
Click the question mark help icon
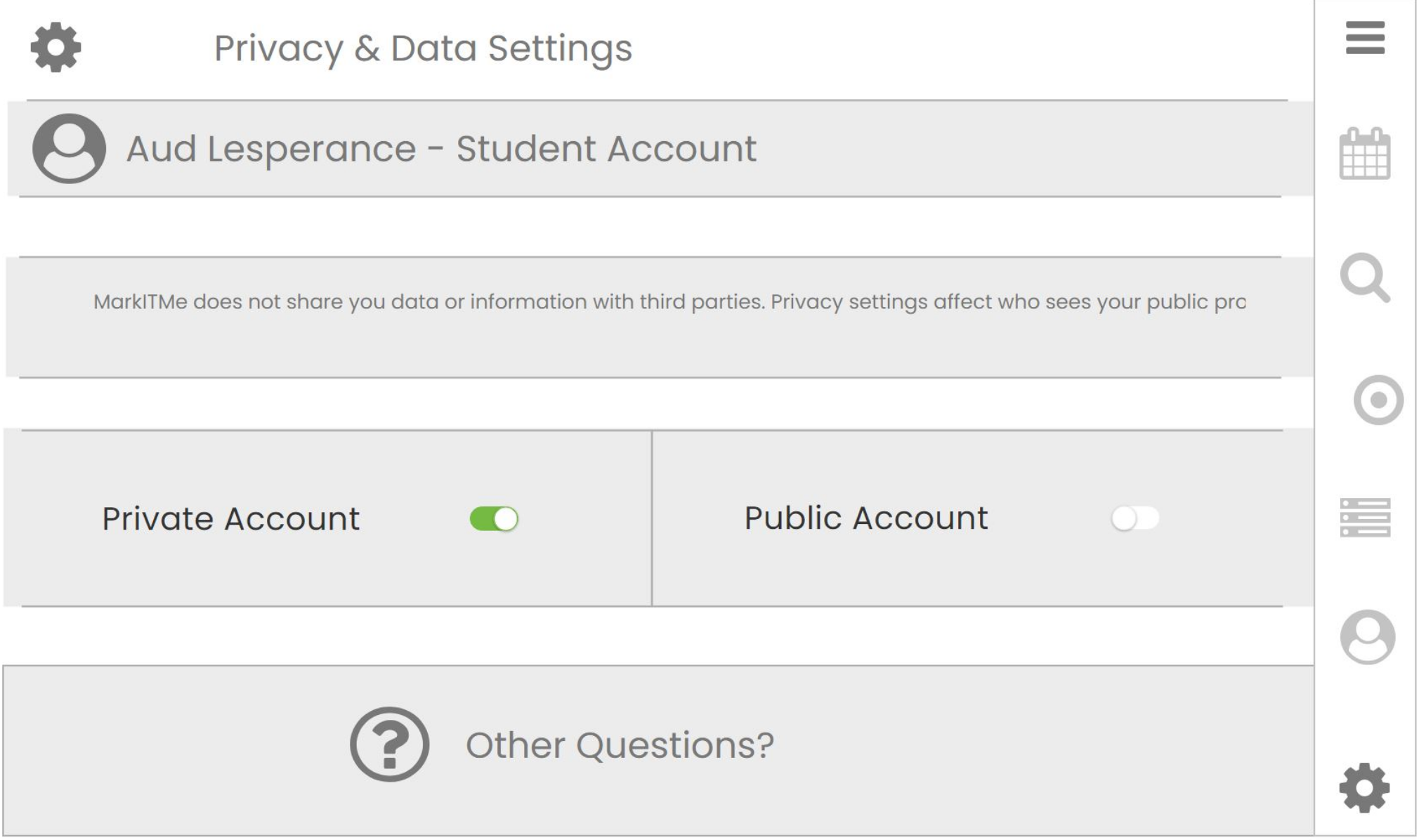[389, 744]
